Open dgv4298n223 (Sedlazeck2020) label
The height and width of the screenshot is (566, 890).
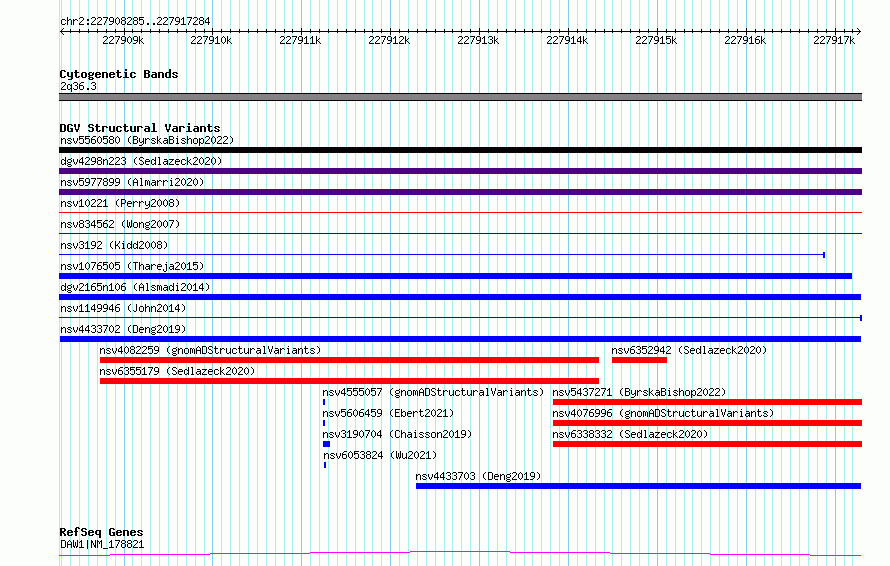pos(141,161)
